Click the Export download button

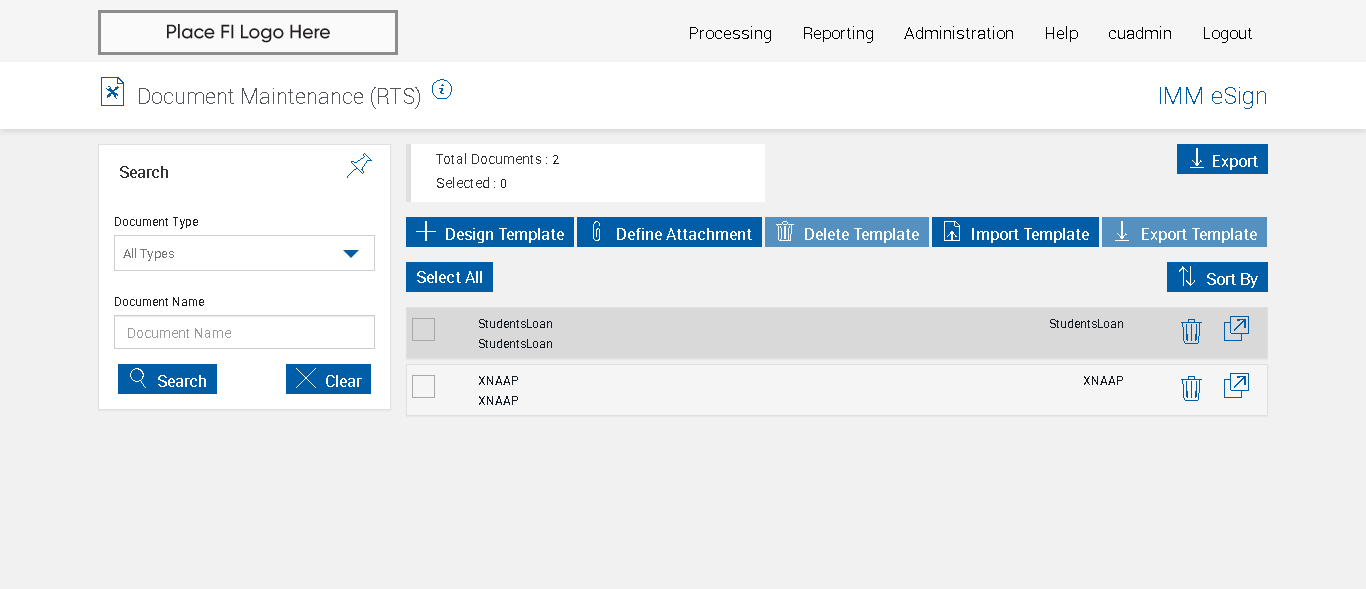[1222, 160]
